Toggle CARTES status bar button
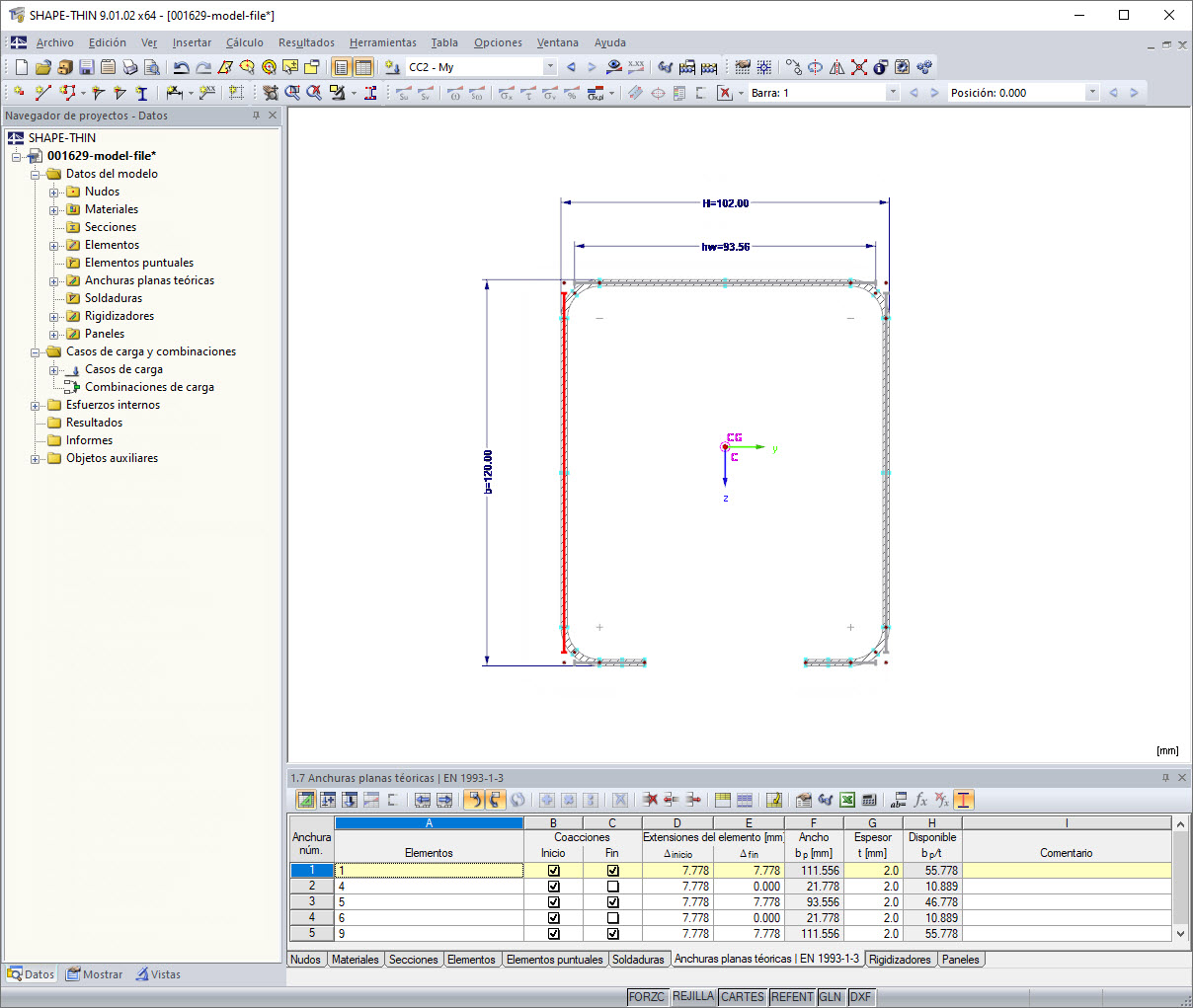Viewport: 1193px width, 1008px height. click(743, 997)
